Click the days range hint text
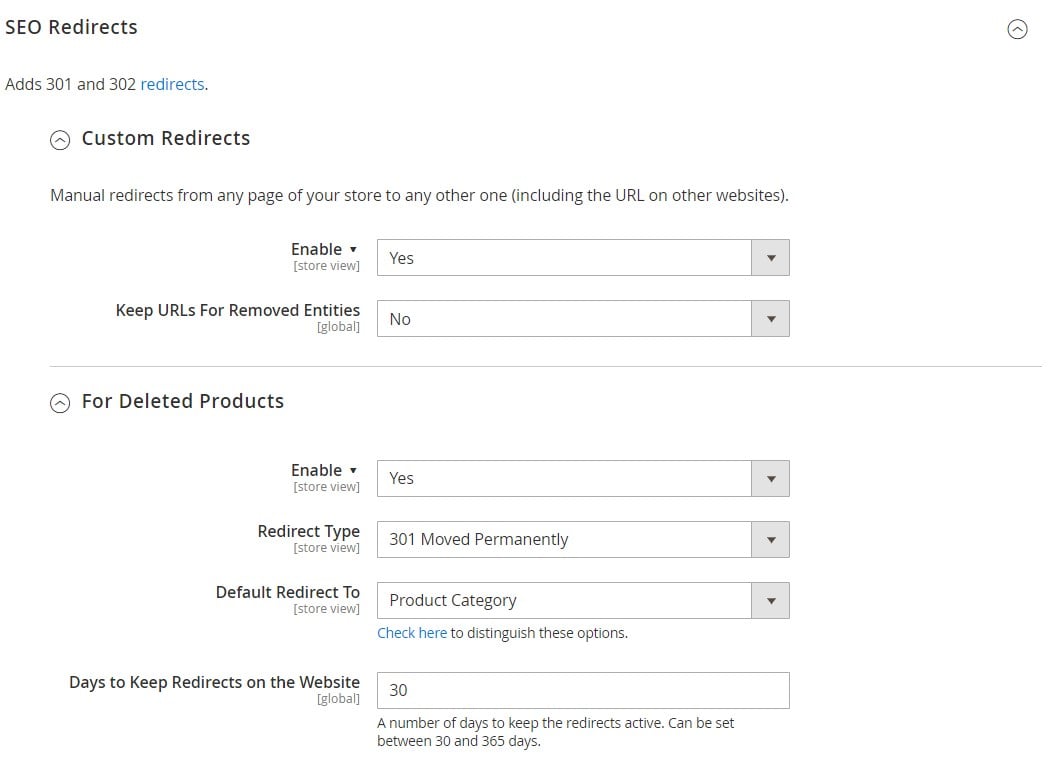Viewport: 1052px width, 770px height. point(556,732)
